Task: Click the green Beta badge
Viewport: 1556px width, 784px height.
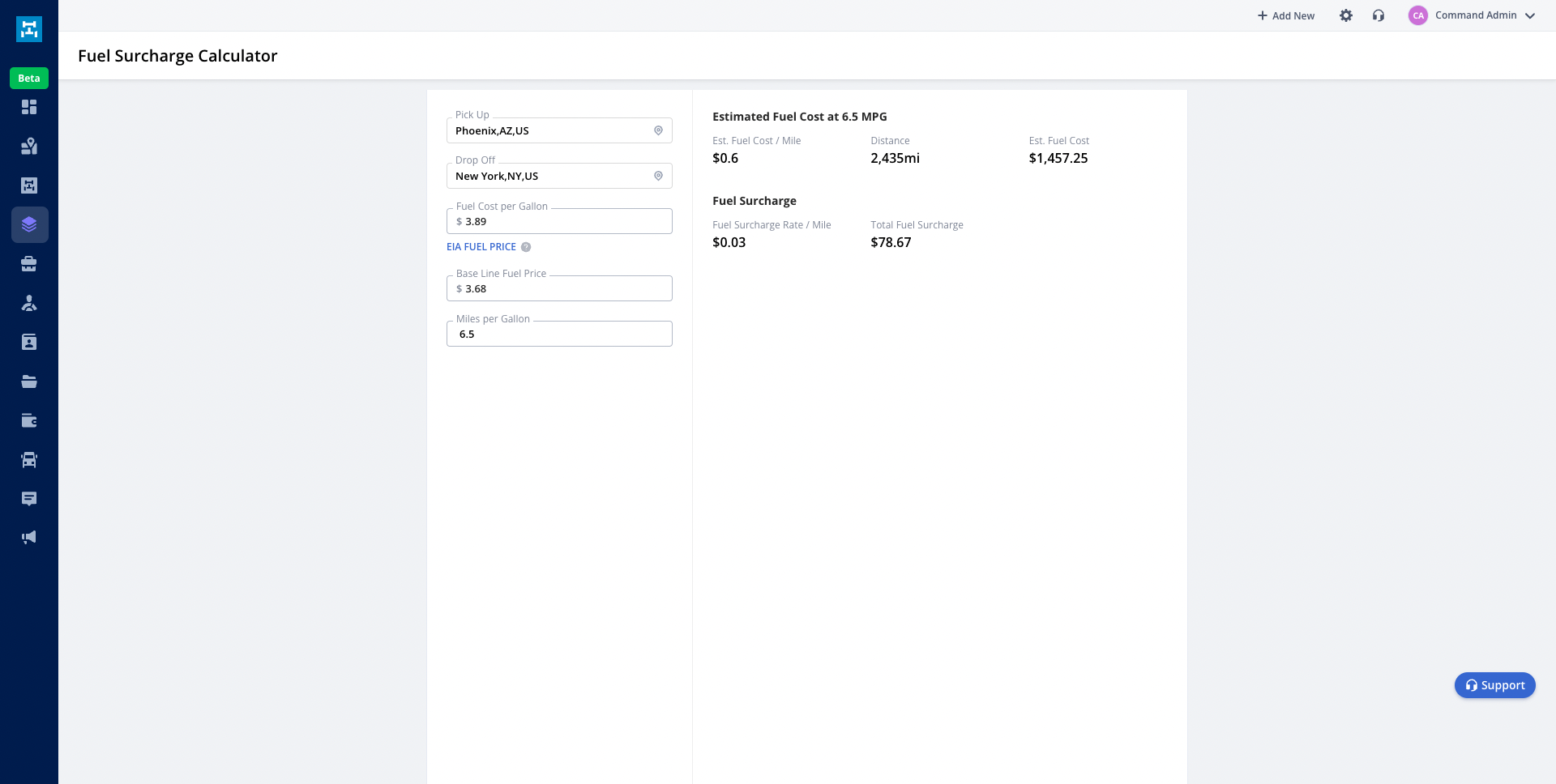Action: coord(29,79)
